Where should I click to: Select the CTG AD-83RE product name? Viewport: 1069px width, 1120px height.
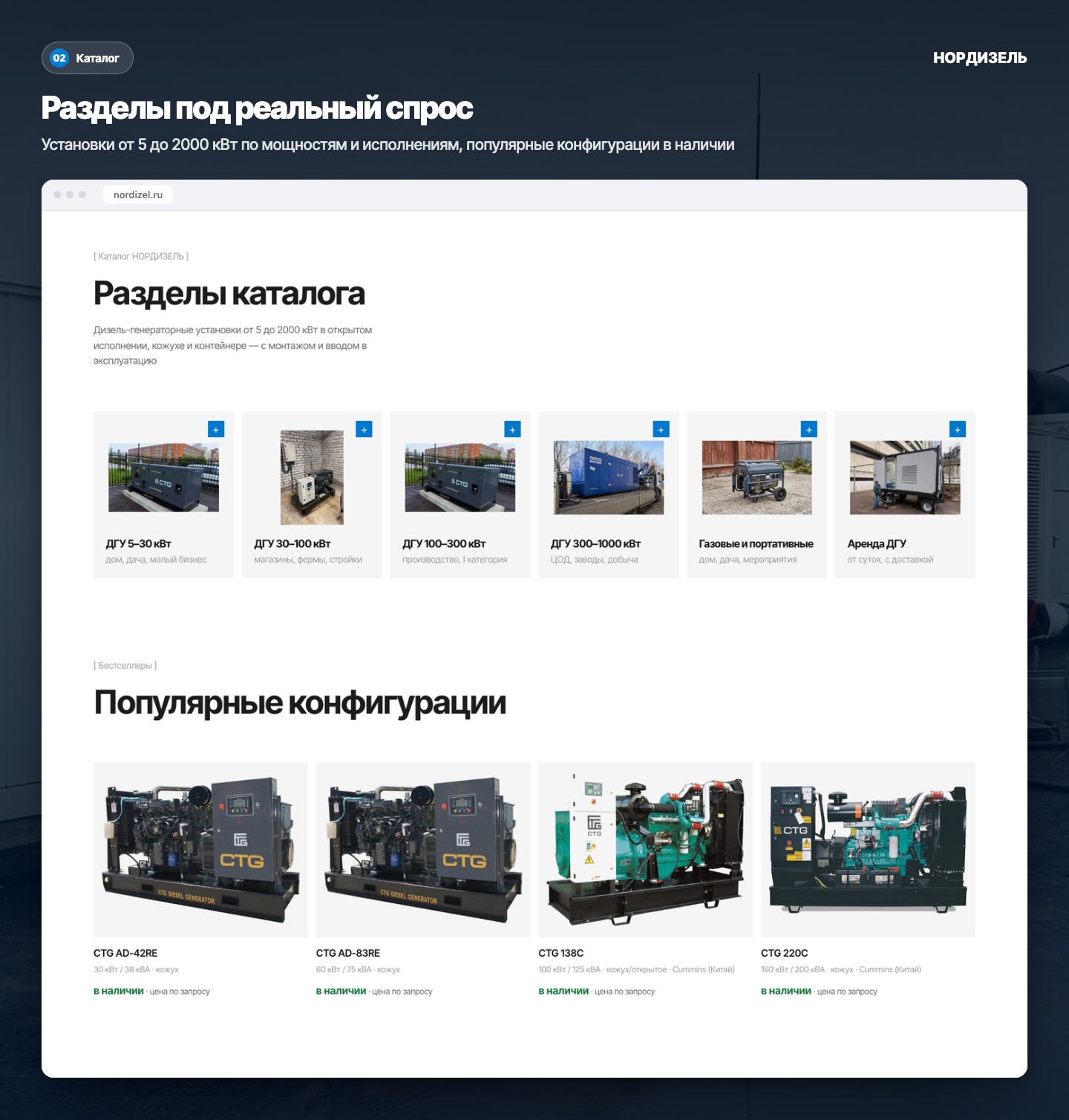coord(348,953)
